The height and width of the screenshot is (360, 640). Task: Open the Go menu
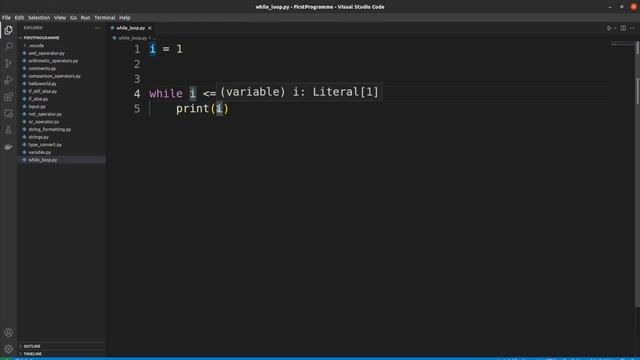click(73, 18)
